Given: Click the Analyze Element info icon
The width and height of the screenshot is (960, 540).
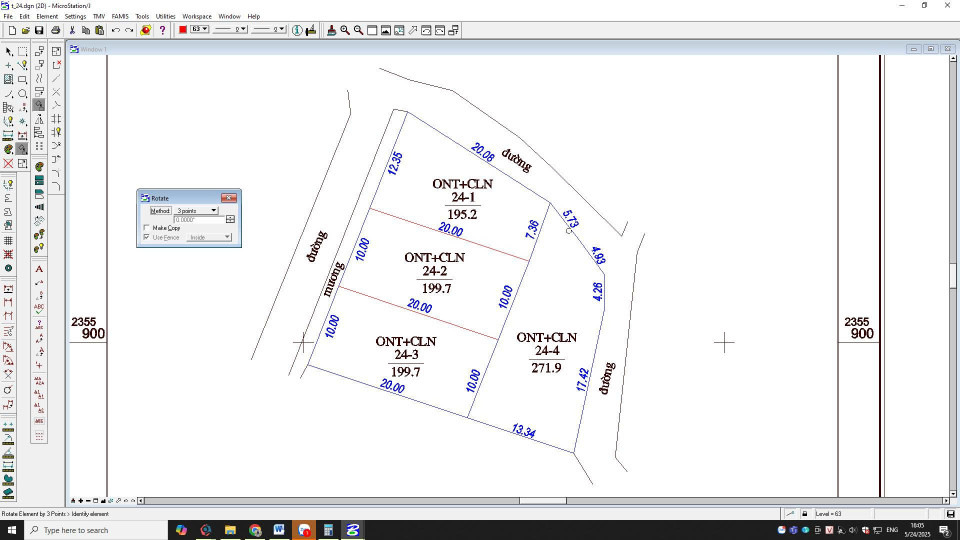Looking at the screenshot, I should click(297, 31).
